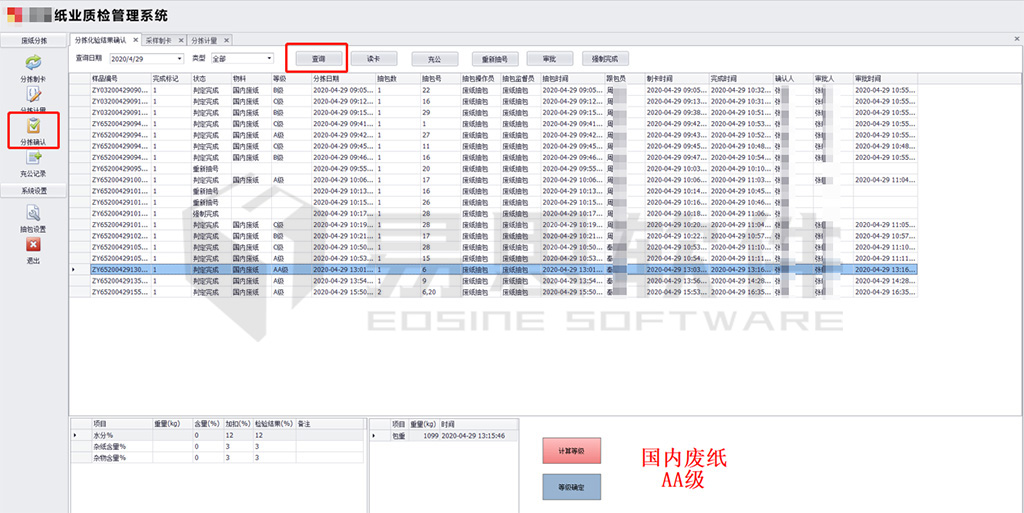This screenshot has height=513, width=1024.
Task: Switch to the 分拣计量 tab
Action: tap(203, 40)
